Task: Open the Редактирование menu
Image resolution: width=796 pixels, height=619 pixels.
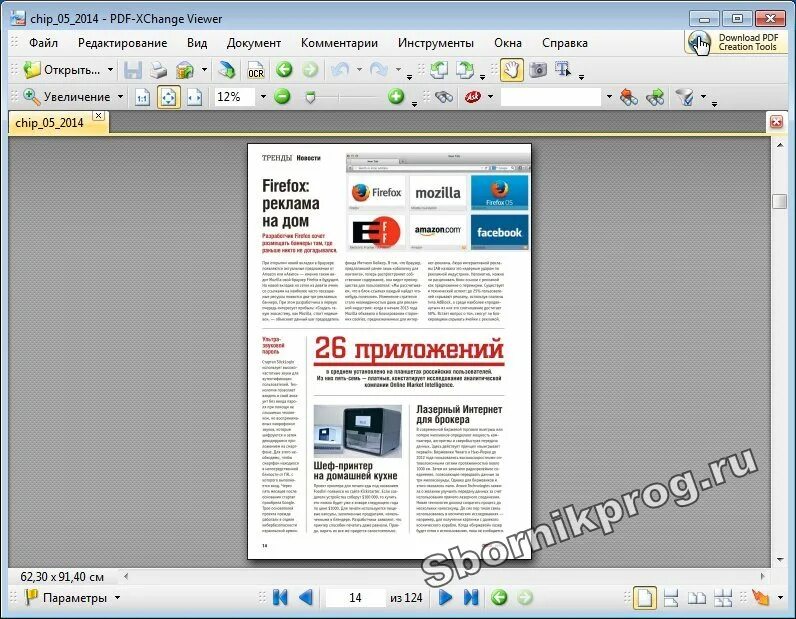Action: [122, 43]
